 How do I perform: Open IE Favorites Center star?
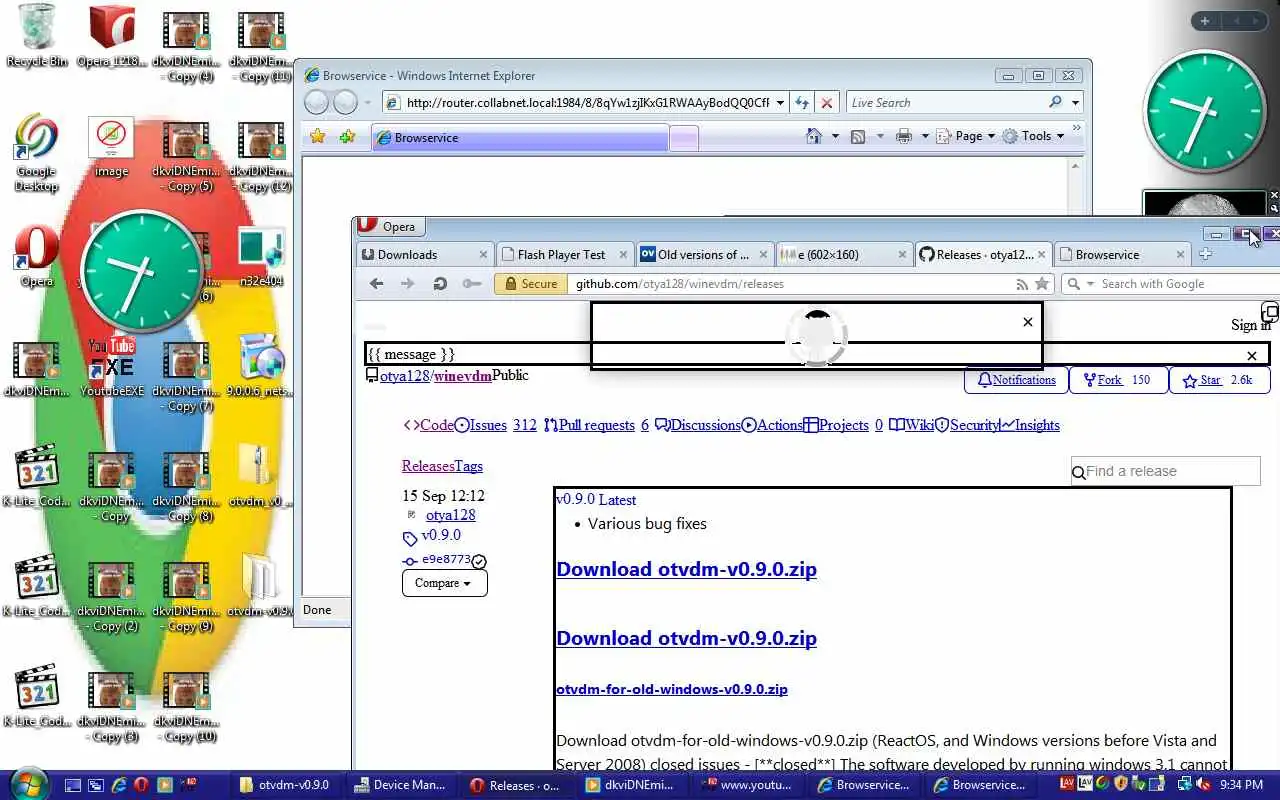click(x=318, y=137)
